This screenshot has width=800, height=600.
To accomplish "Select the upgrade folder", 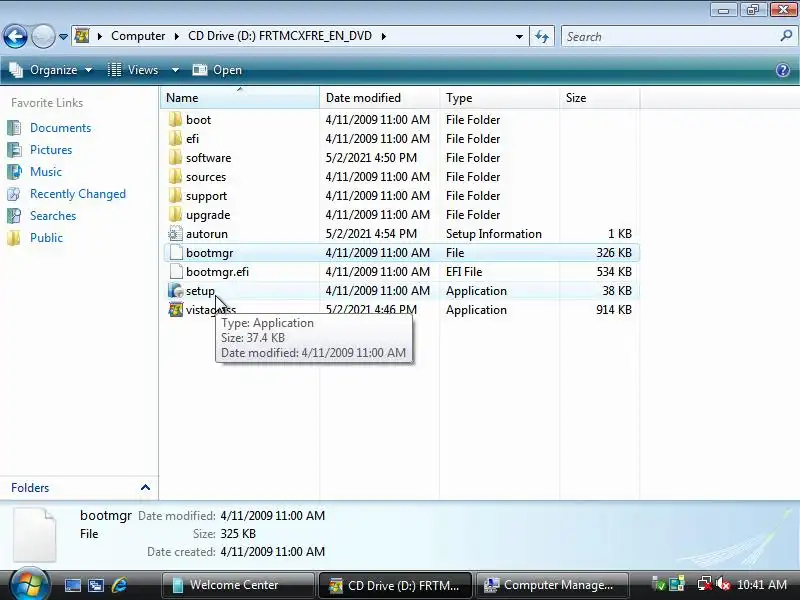I will pos(208,215).
